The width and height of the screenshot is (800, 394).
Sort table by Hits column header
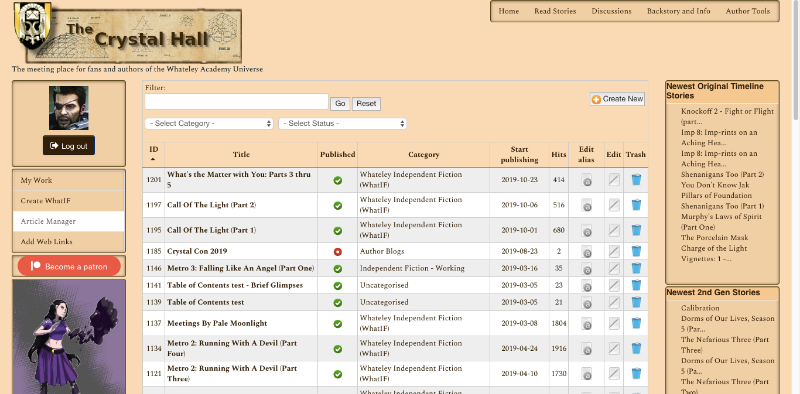pos(559,155)
